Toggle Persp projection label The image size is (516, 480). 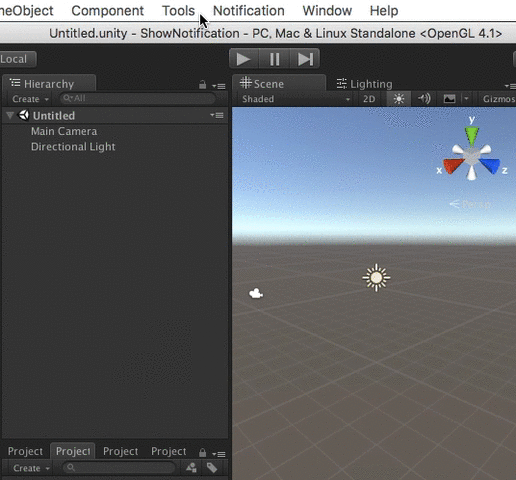(470, 204)
